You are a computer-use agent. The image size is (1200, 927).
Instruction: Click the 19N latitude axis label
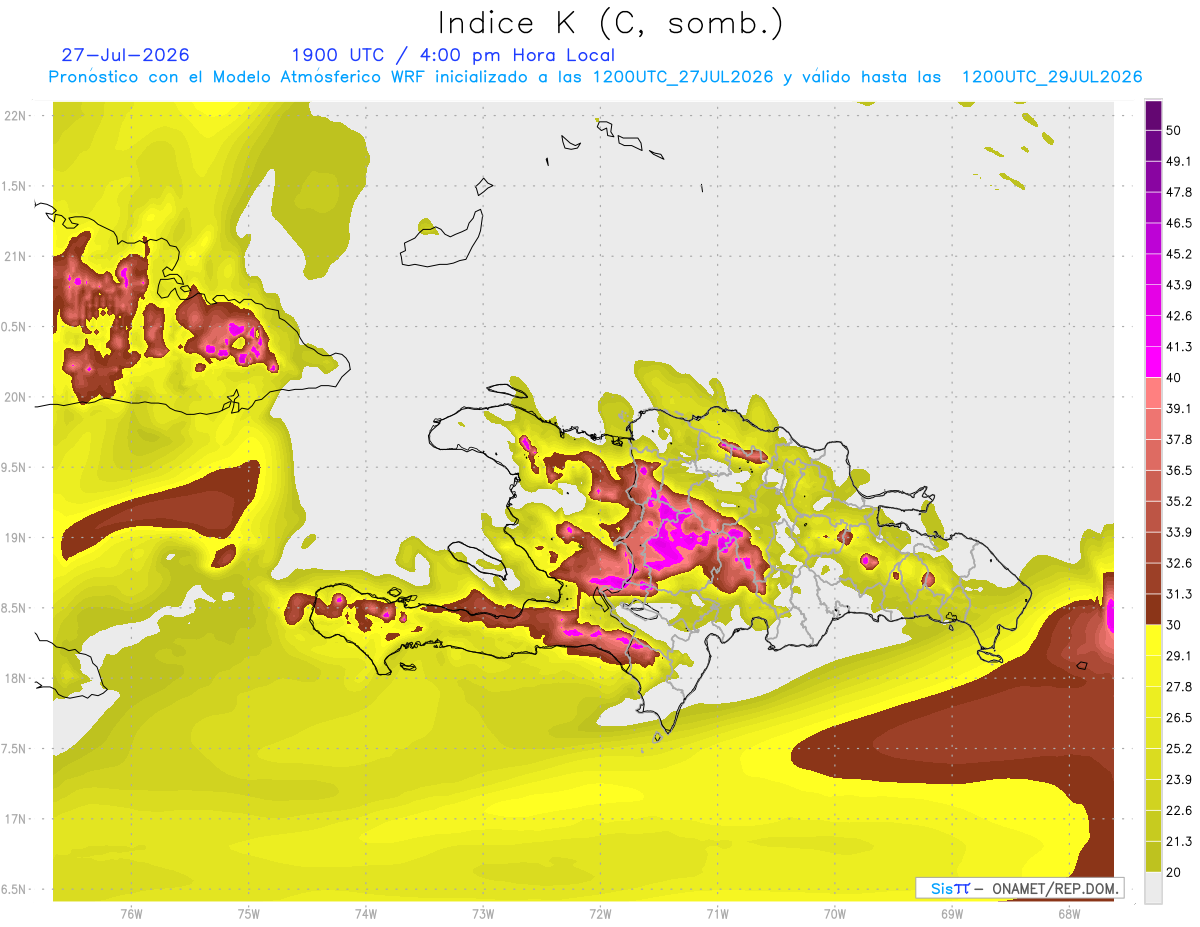16,537
